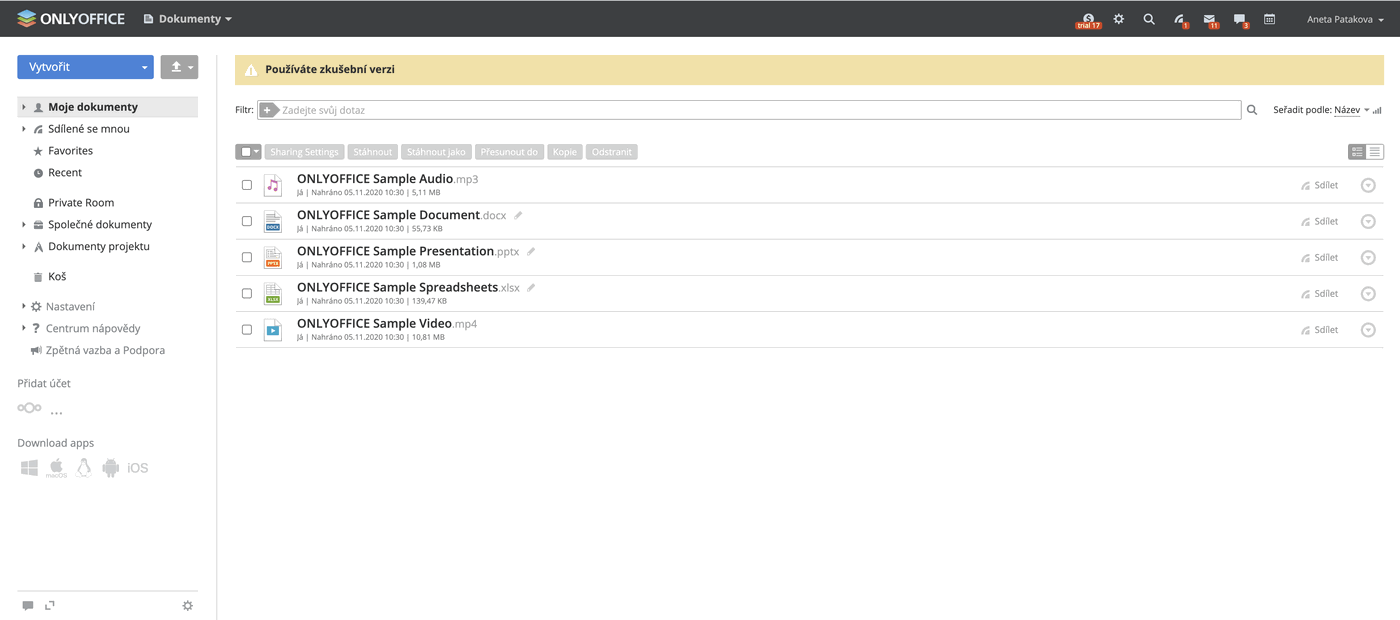Click the XLSX file icon

coord(272,293)
